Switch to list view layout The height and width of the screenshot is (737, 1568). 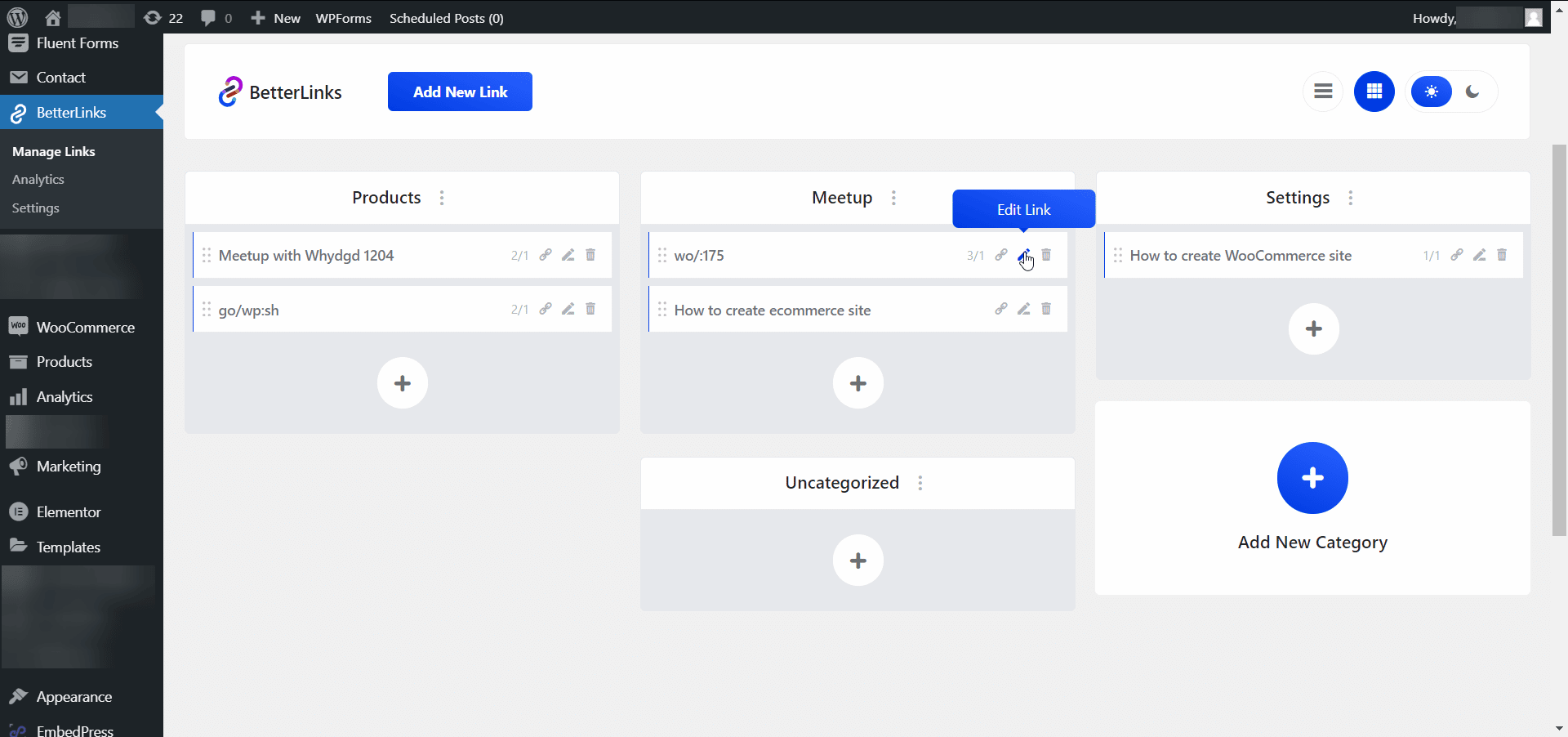1323,92
